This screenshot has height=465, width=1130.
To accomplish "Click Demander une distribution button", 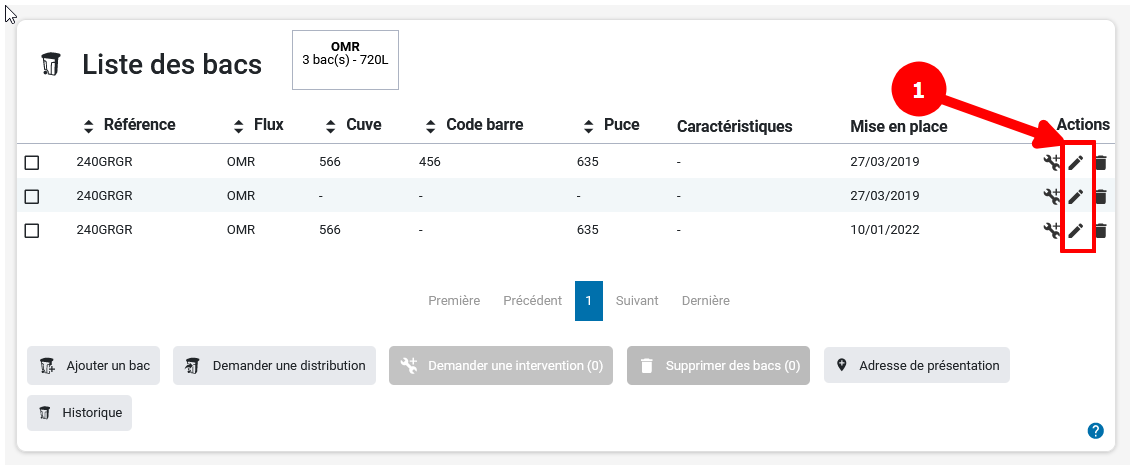I will click(x=274, y=366).
